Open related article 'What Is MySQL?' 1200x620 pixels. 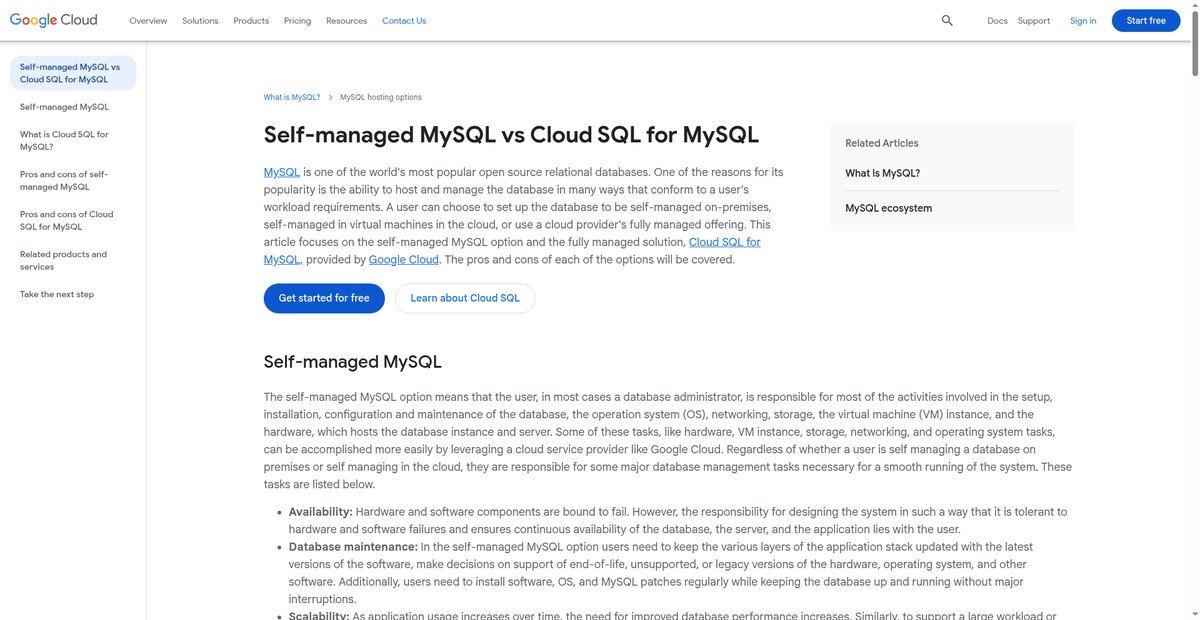tap(882, 173)
